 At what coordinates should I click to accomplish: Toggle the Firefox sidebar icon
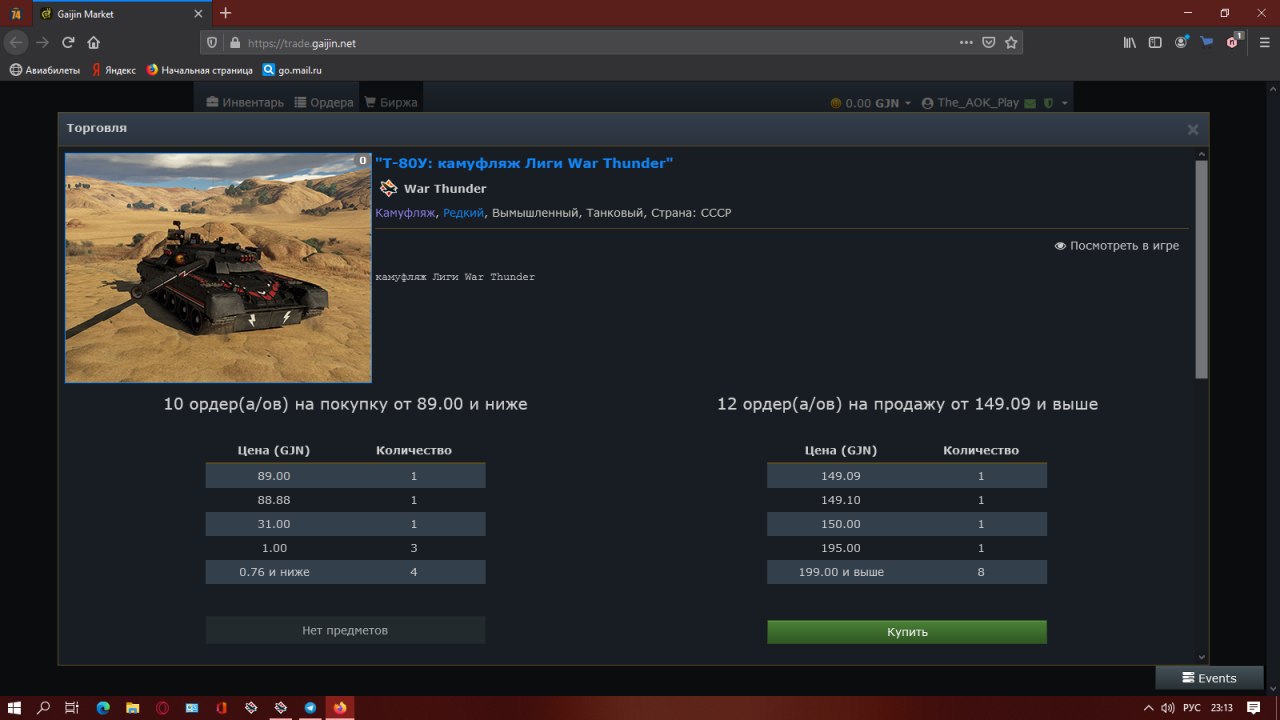point(1155,43)
